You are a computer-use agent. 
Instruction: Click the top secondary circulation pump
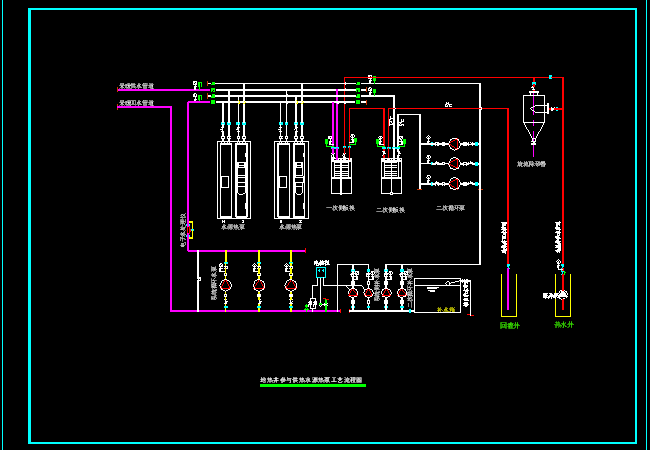pos(454,144)
